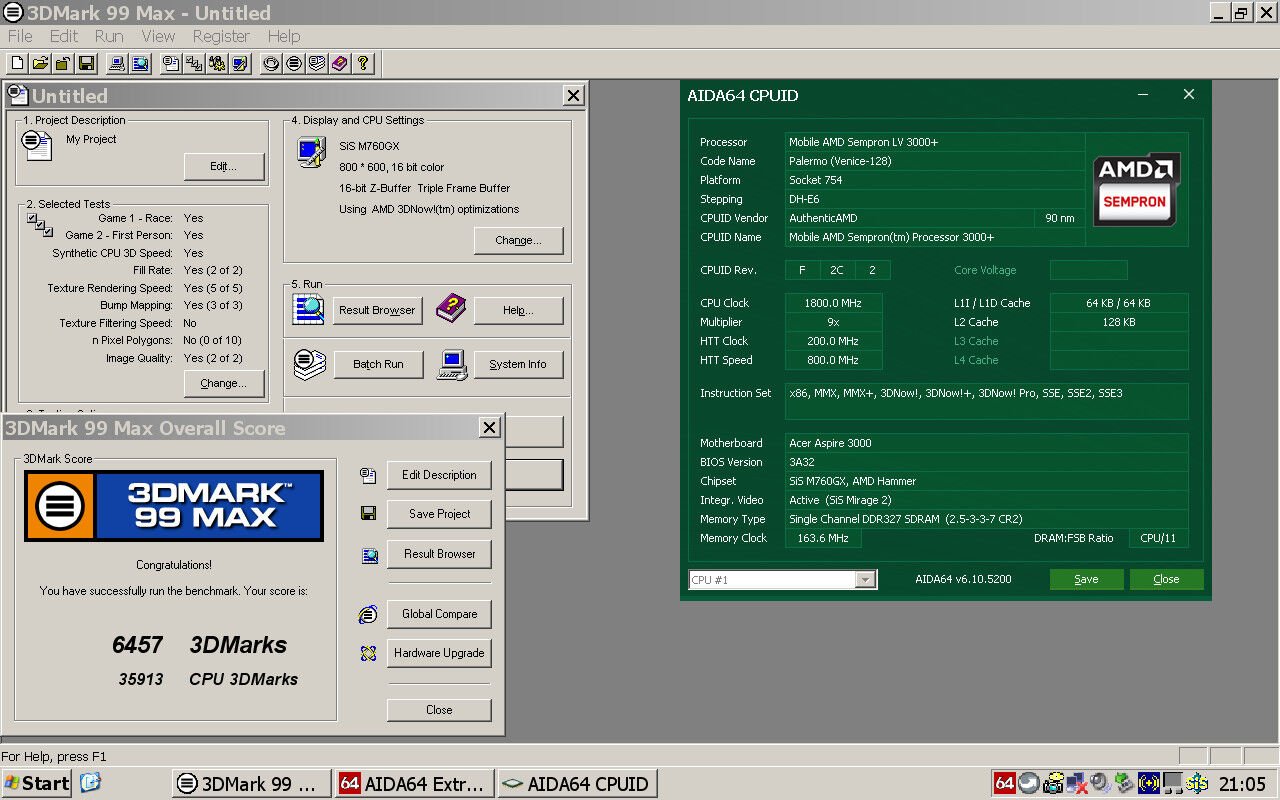This screenshot has width=1280, height=800.
Task: Switch to AIDA64 Extreme taskbar button
Action: pos(415,784)
